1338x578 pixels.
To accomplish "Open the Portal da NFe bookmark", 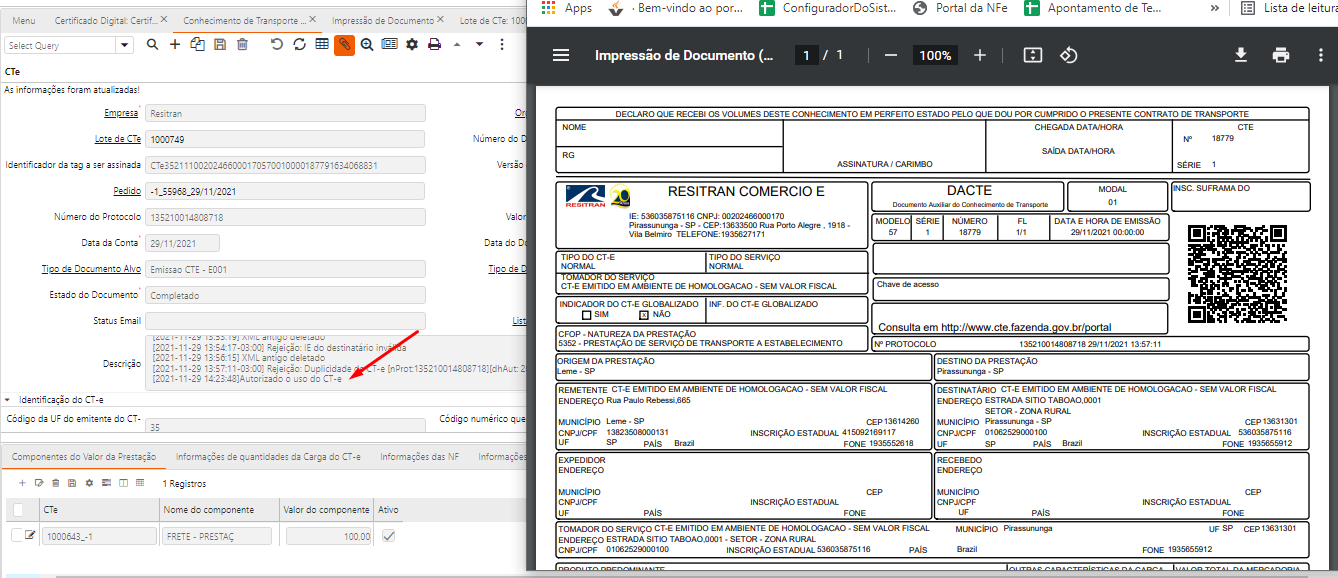I will click(x=961, y=8).
